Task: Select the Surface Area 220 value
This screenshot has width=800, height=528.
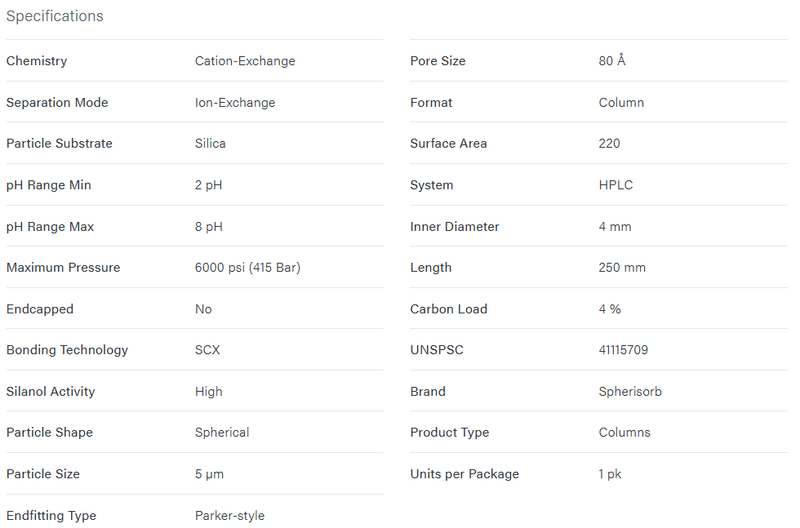Action: coord(609,143)
